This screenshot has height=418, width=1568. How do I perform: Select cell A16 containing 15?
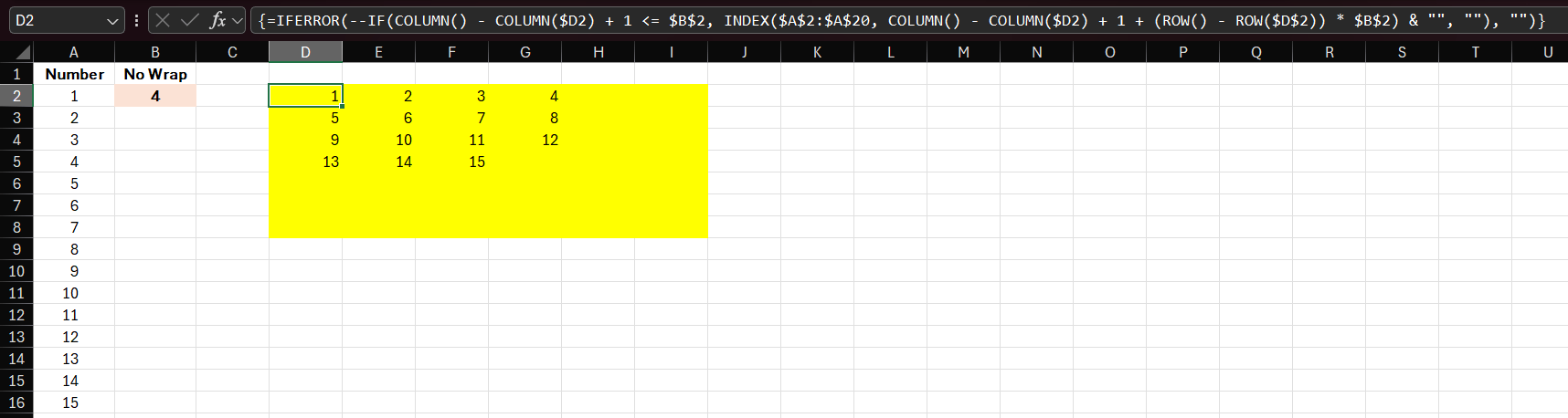[x=74, y=402]
